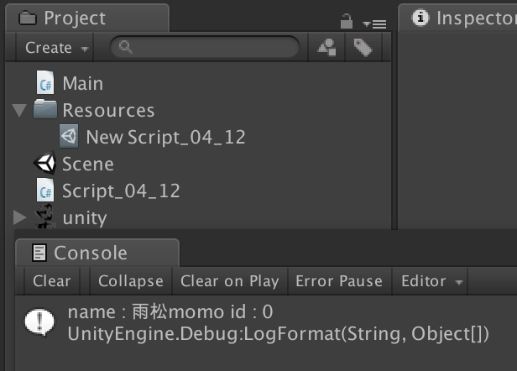517x371 pixels.
Task: Click the Resources folder icon
Action: point(45,109)
